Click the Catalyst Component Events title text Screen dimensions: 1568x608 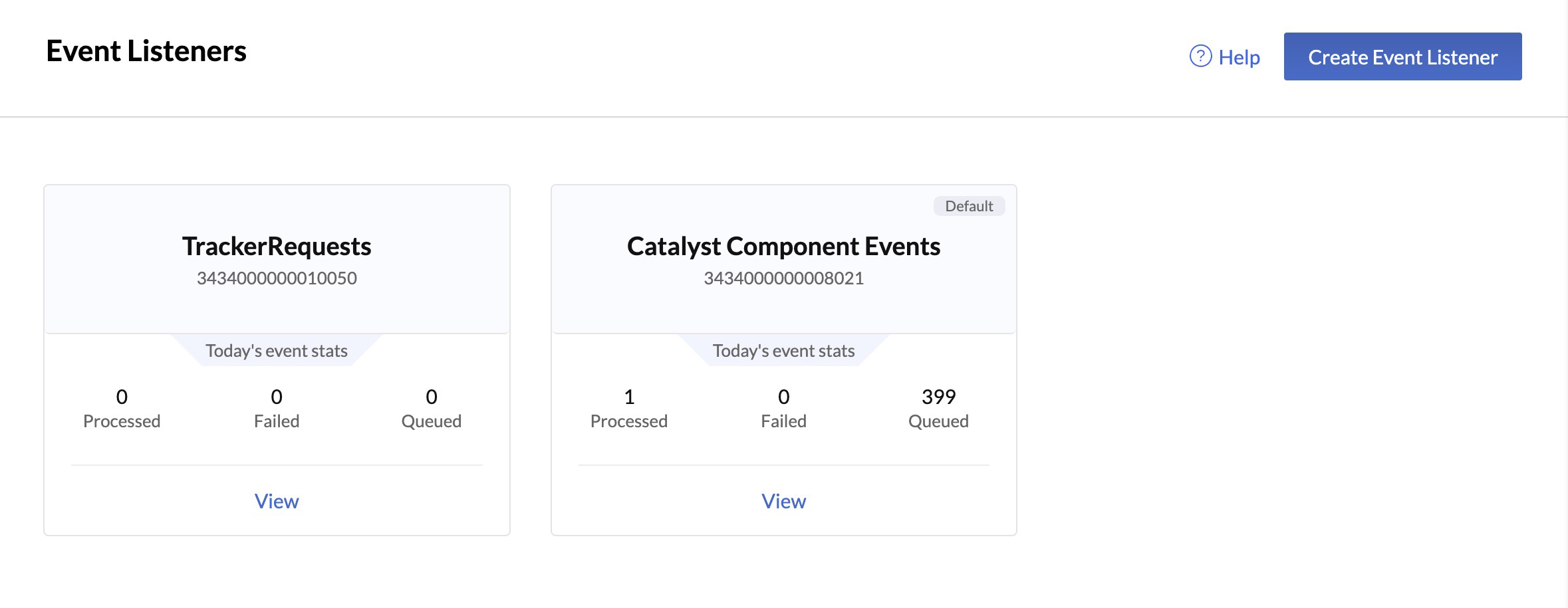click(x=783, y=246)
